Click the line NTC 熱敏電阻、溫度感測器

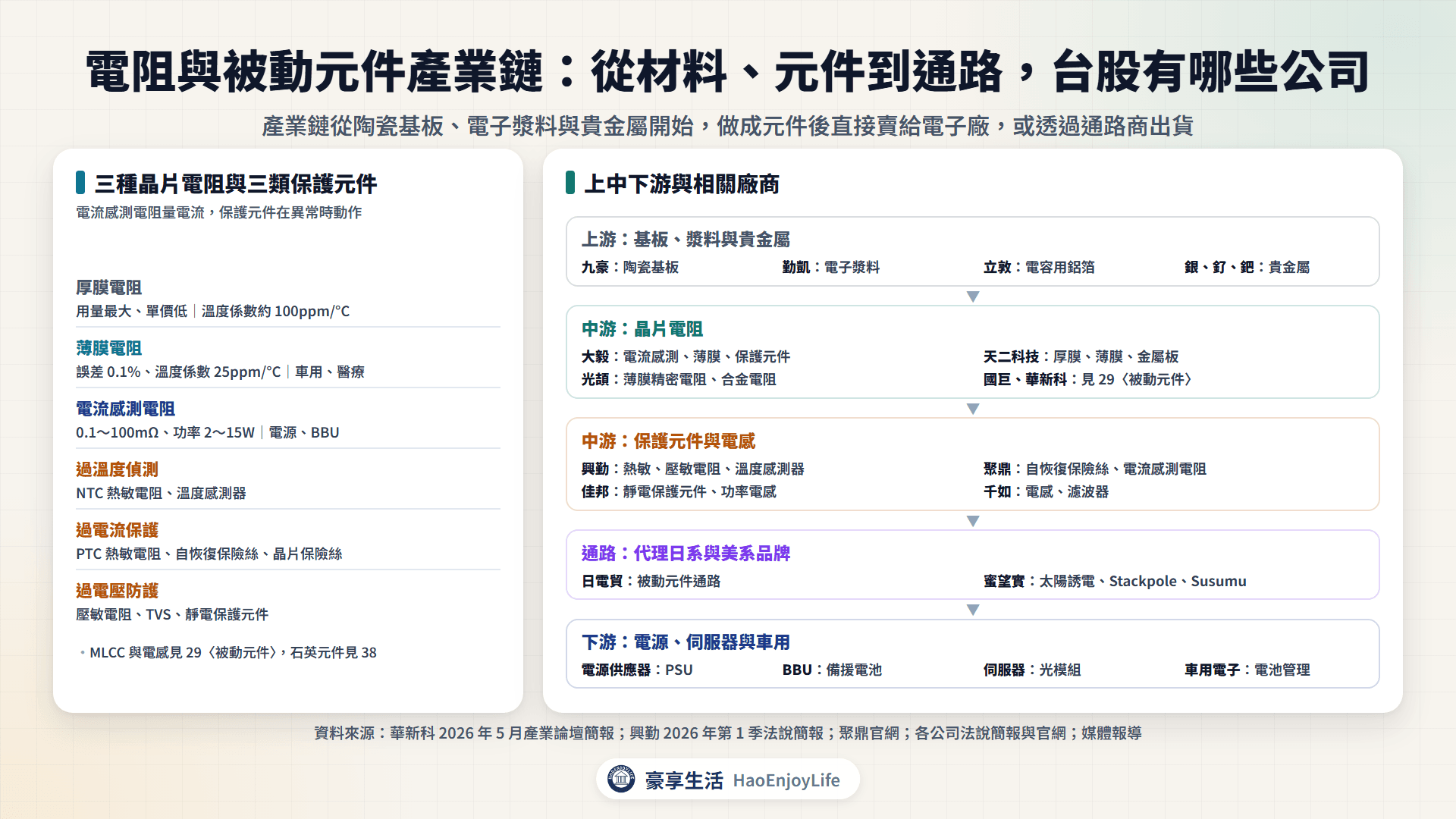tap(161, 493)
